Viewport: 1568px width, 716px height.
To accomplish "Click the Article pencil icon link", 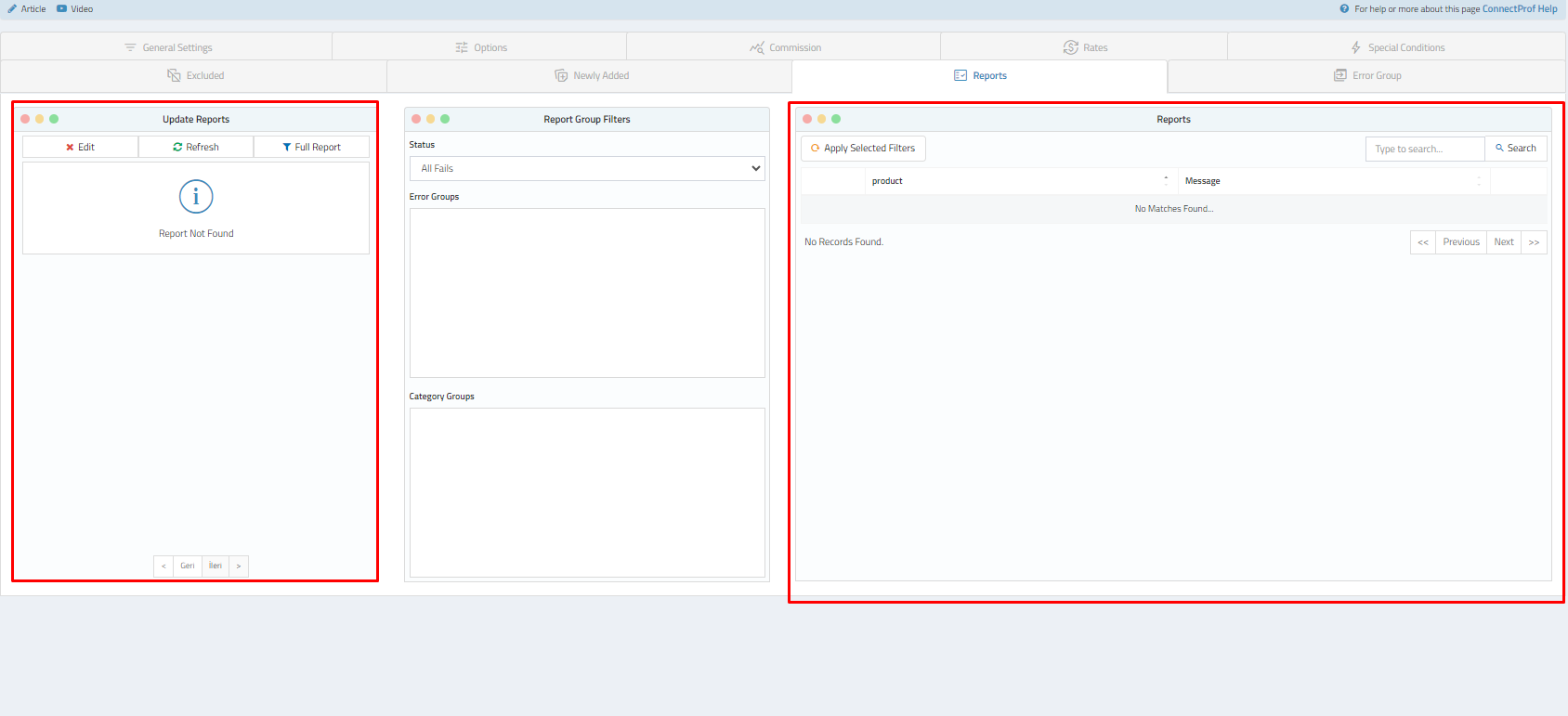I will click(13, 9).
